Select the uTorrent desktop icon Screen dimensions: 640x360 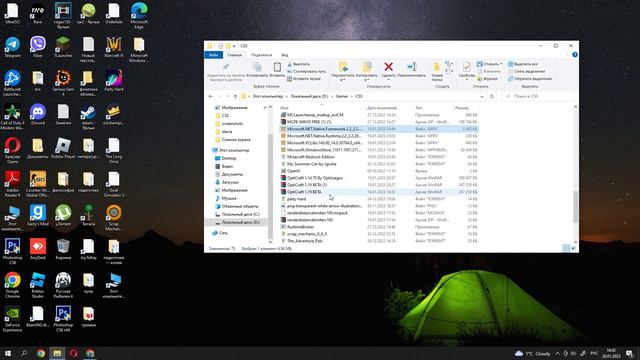click(63, 216)
